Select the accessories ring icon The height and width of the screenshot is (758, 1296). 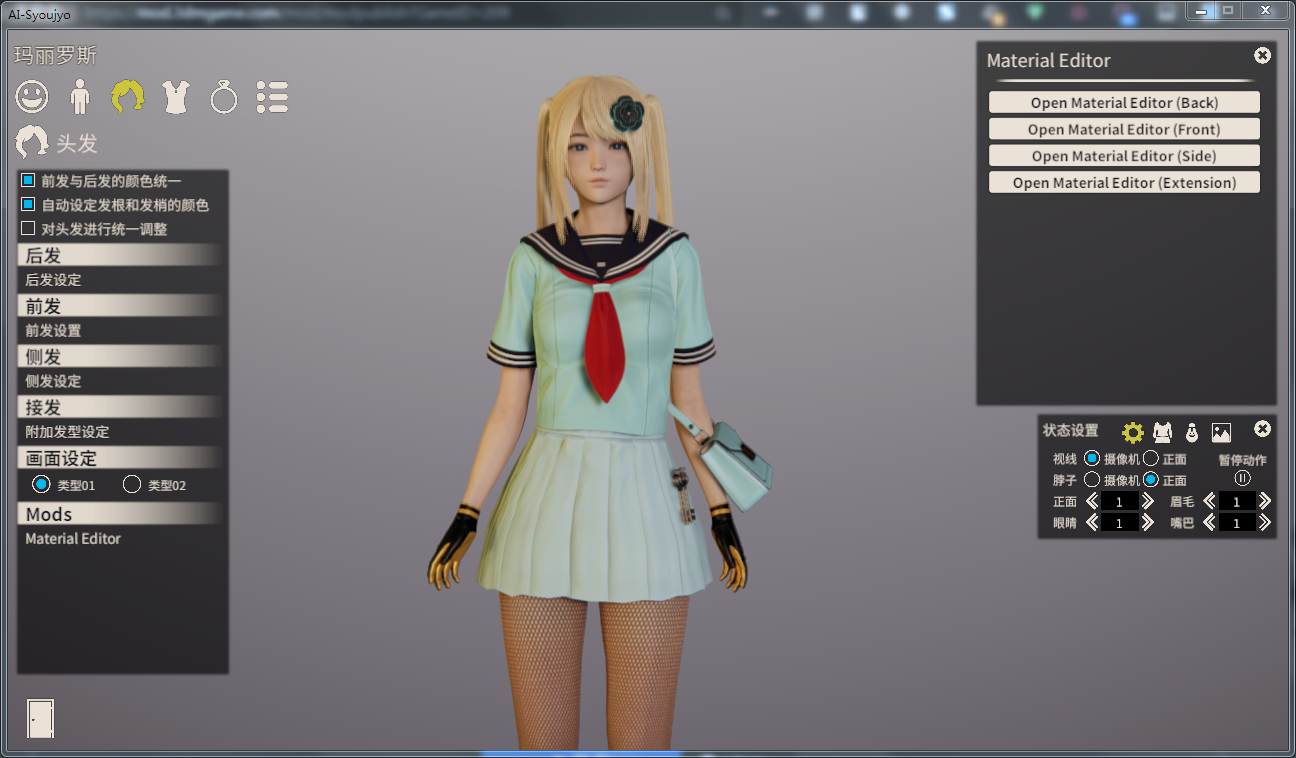[224, 97]
